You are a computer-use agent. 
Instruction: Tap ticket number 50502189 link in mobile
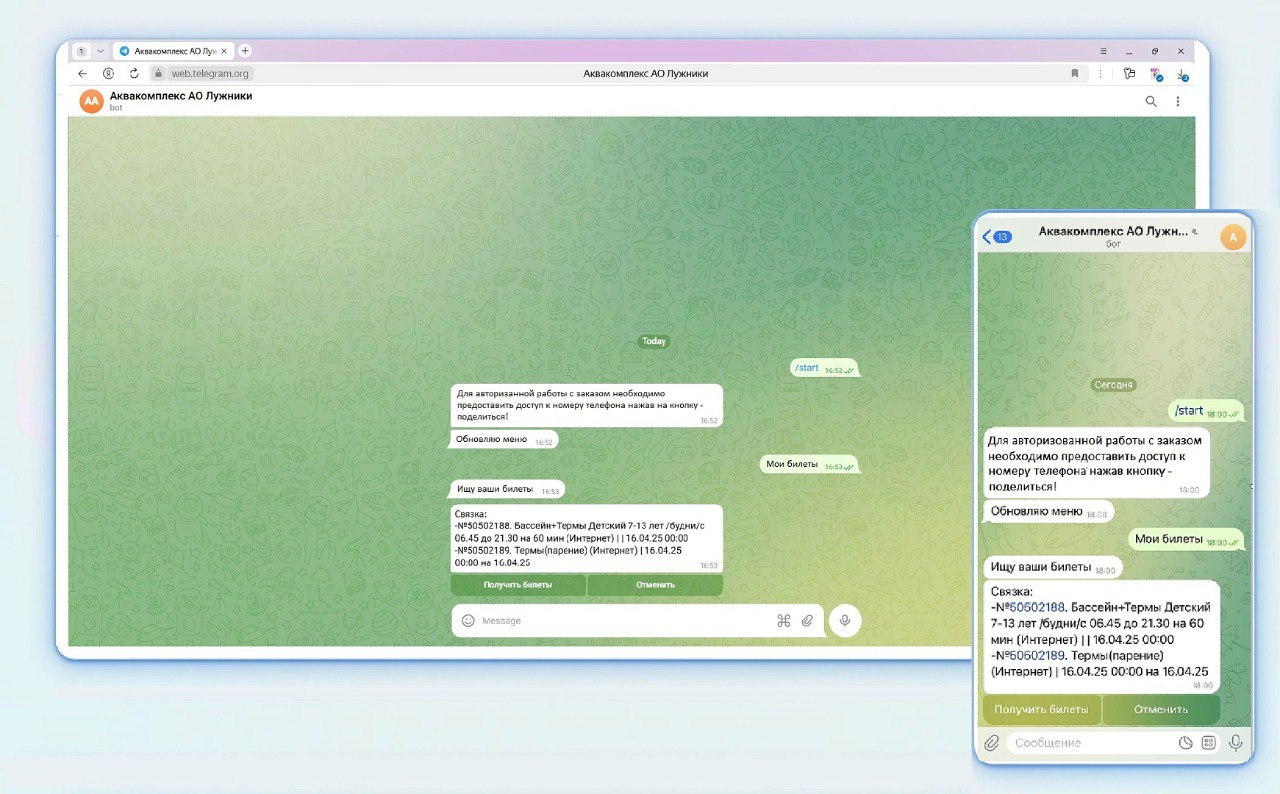pyautogui.click(x=1038, y=655)
